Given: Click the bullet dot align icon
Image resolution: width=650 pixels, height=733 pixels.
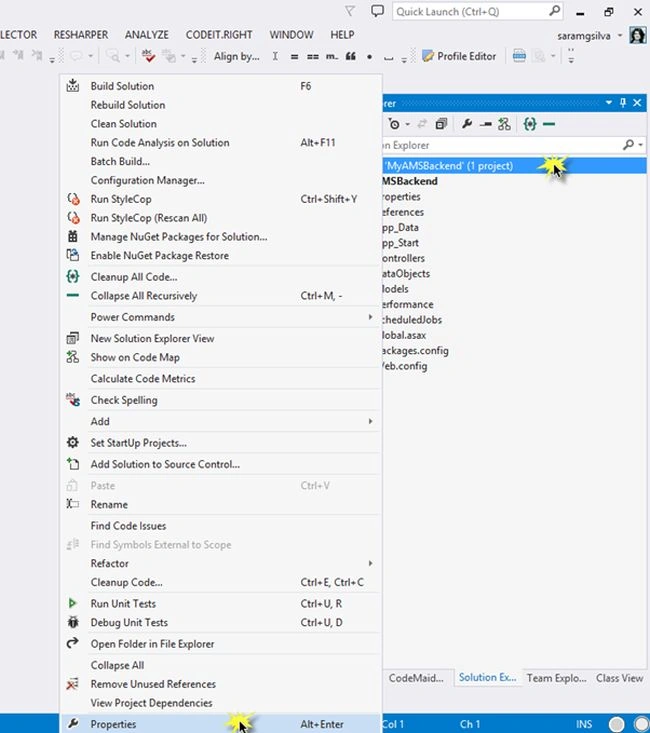Looking at the screenshot, I should [369, 57].
